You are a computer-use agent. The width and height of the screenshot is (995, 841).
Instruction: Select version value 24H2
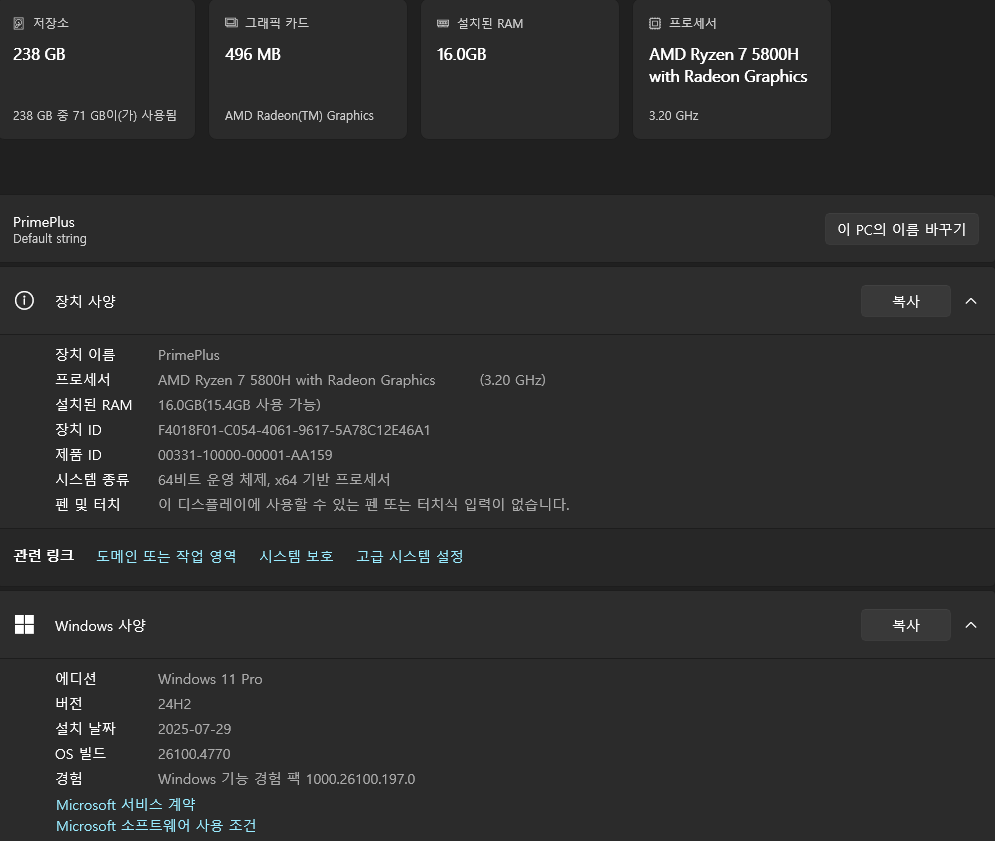tap(175, 704)
